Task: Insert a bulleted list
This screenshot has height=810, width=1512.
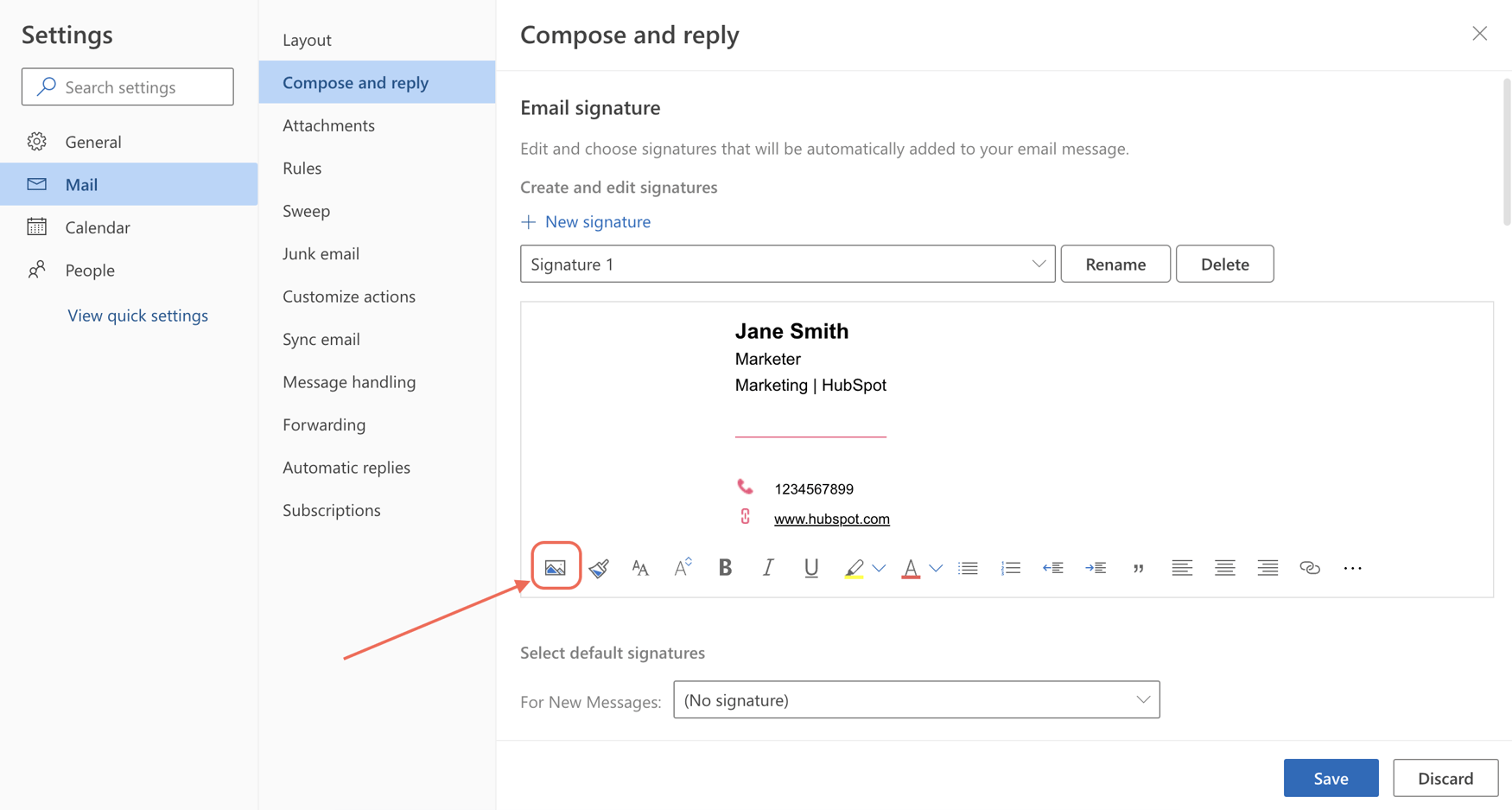Action: click(x=968, y=567)
